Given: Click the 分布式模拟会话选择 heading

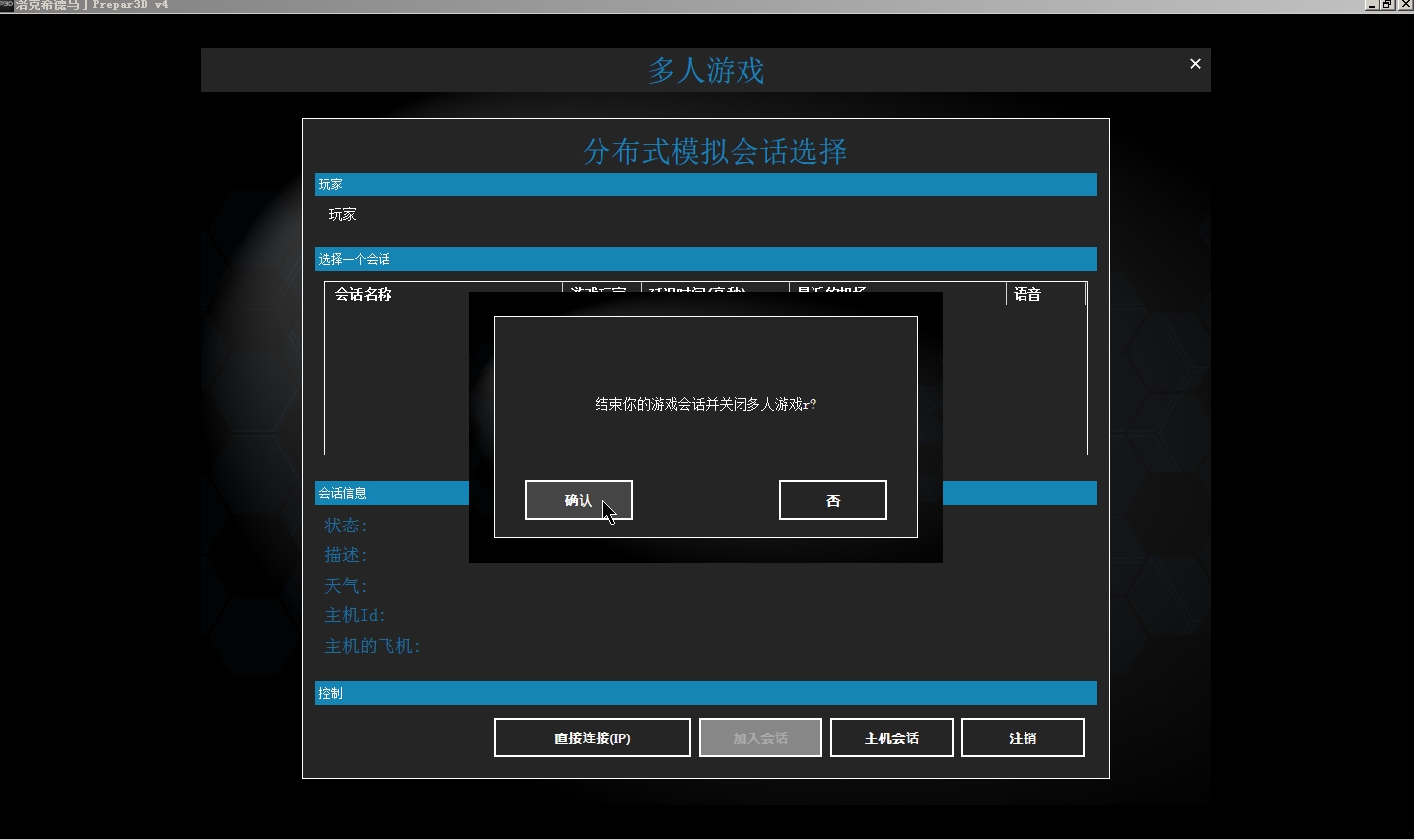Looking at the screenshot, I should [715, 151].
